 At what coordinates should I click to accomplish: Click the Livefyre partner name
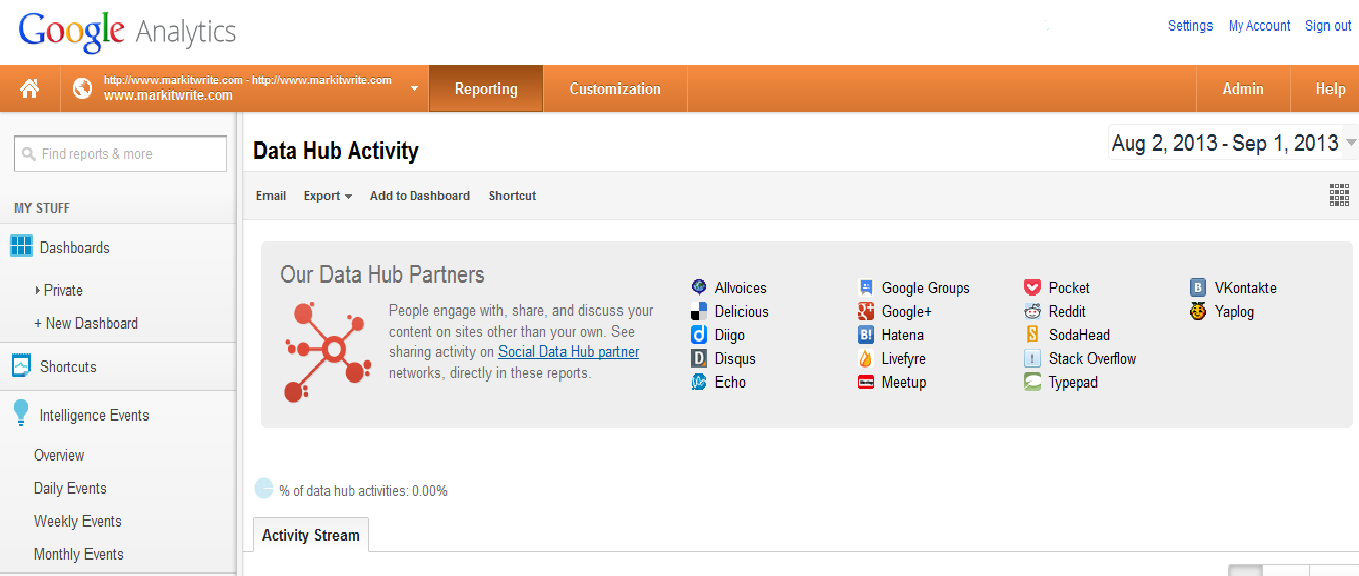[x=904, y=358]
